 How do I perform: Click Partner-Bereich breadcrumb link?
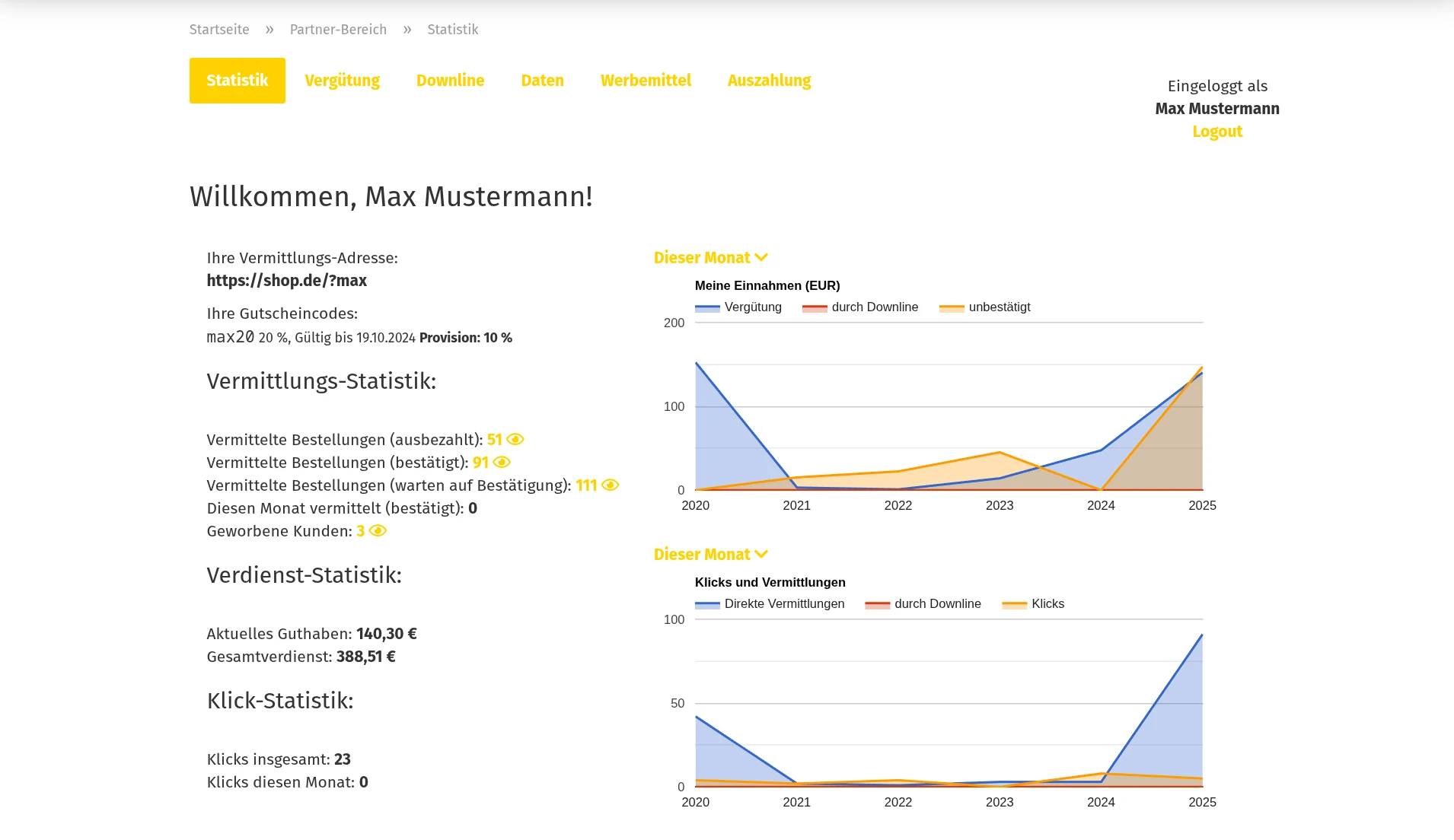338,30
